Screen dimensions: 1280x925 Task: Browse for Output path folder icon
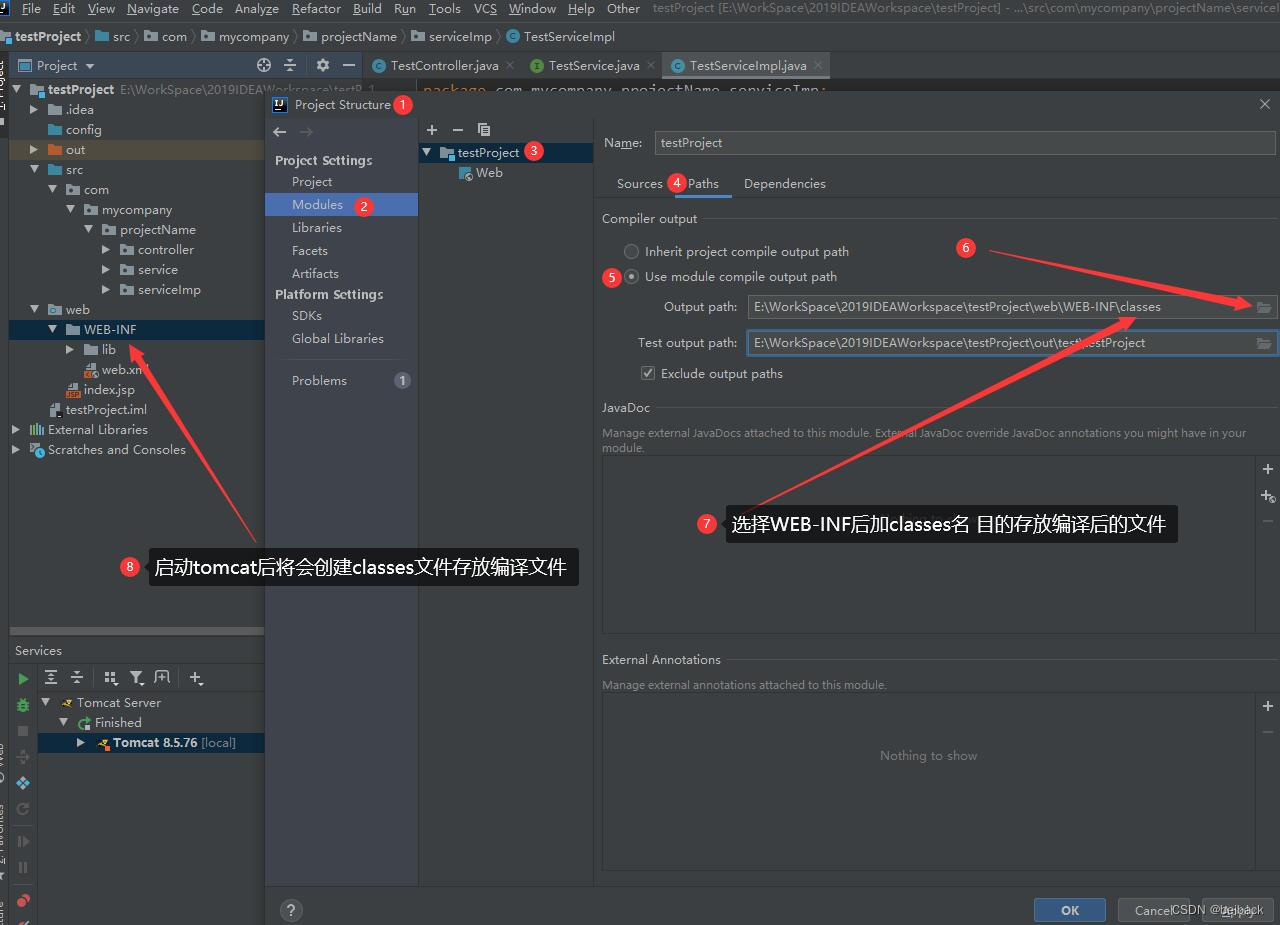(x=1264, y=307)
